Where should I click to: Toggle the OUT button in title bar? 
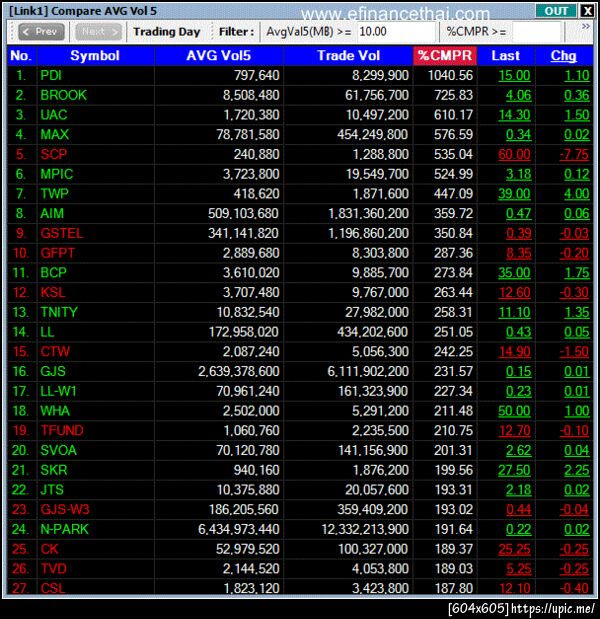pos(556,11)
